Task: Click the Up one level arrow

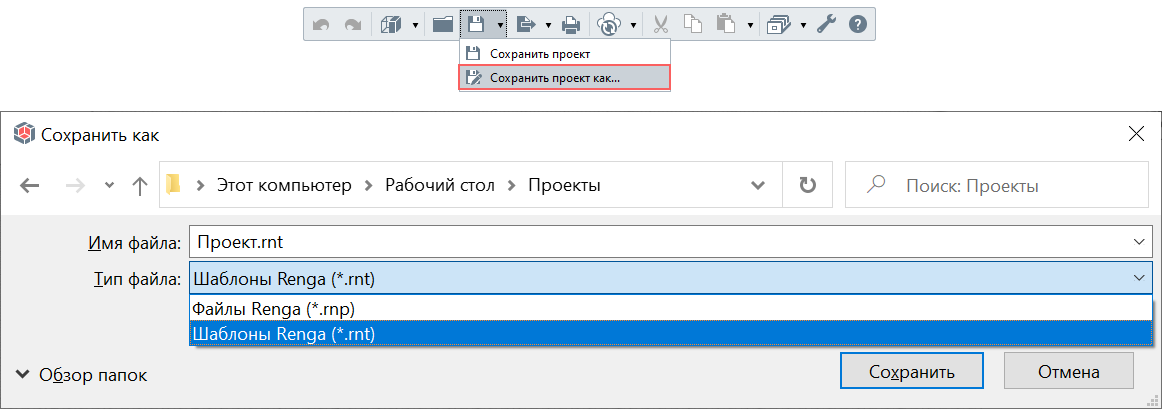Action: pyautogui.click(x=139, y=186)
